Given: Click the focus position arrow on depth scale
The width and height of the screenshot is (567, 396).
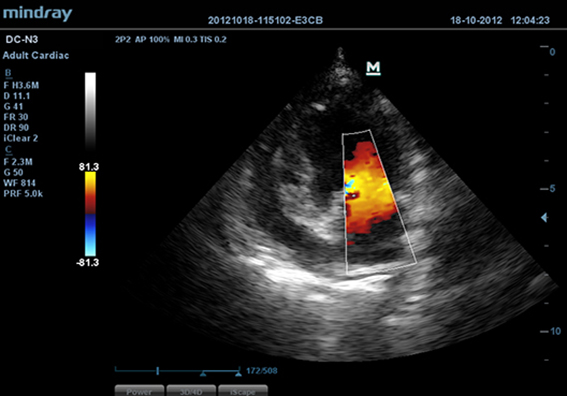Looking at the screenshot, I should pyautogui.click(x=545, y=217).
